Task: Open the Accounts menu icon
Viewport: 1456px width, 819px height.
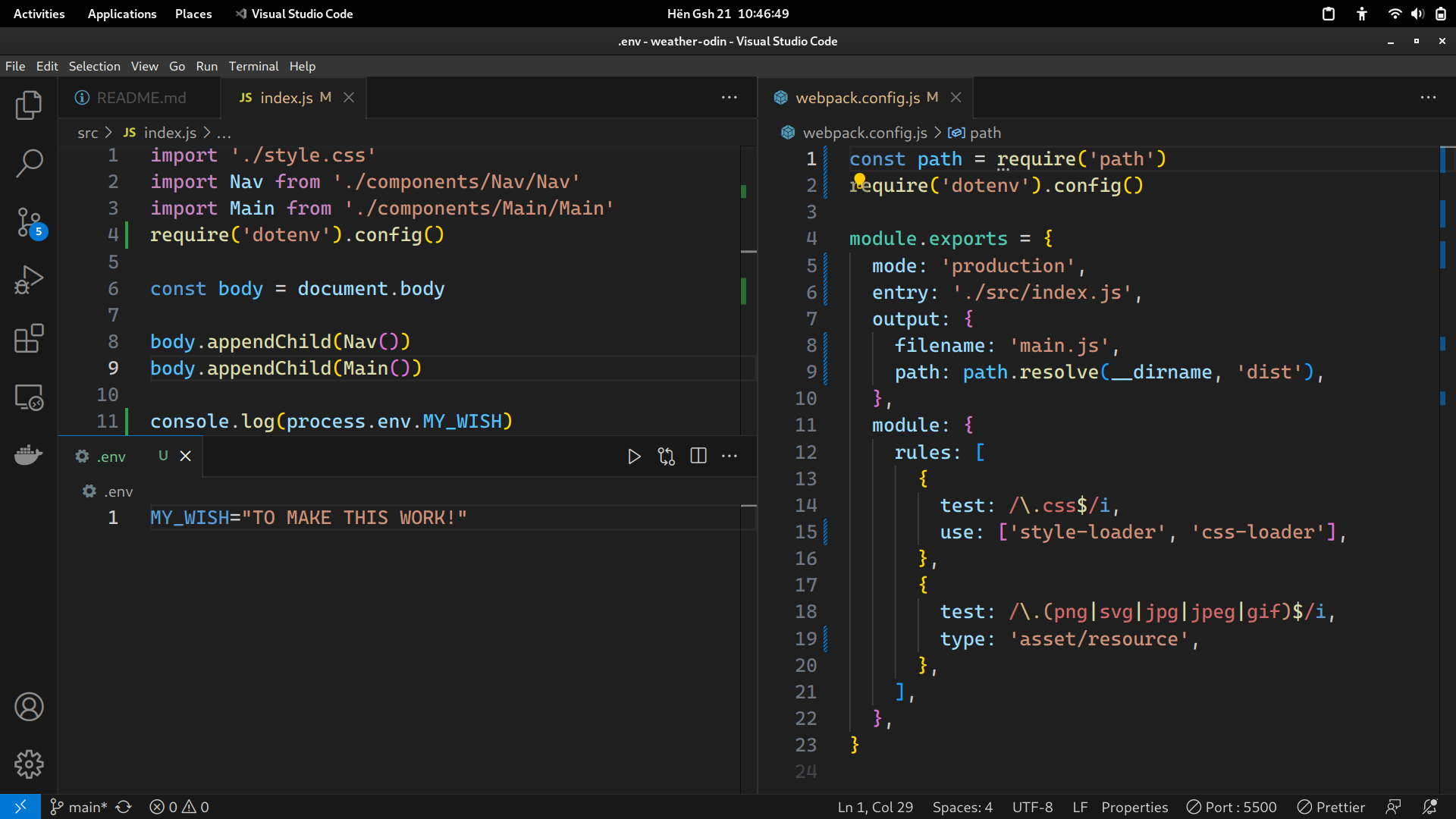Action: pos(29,707)
